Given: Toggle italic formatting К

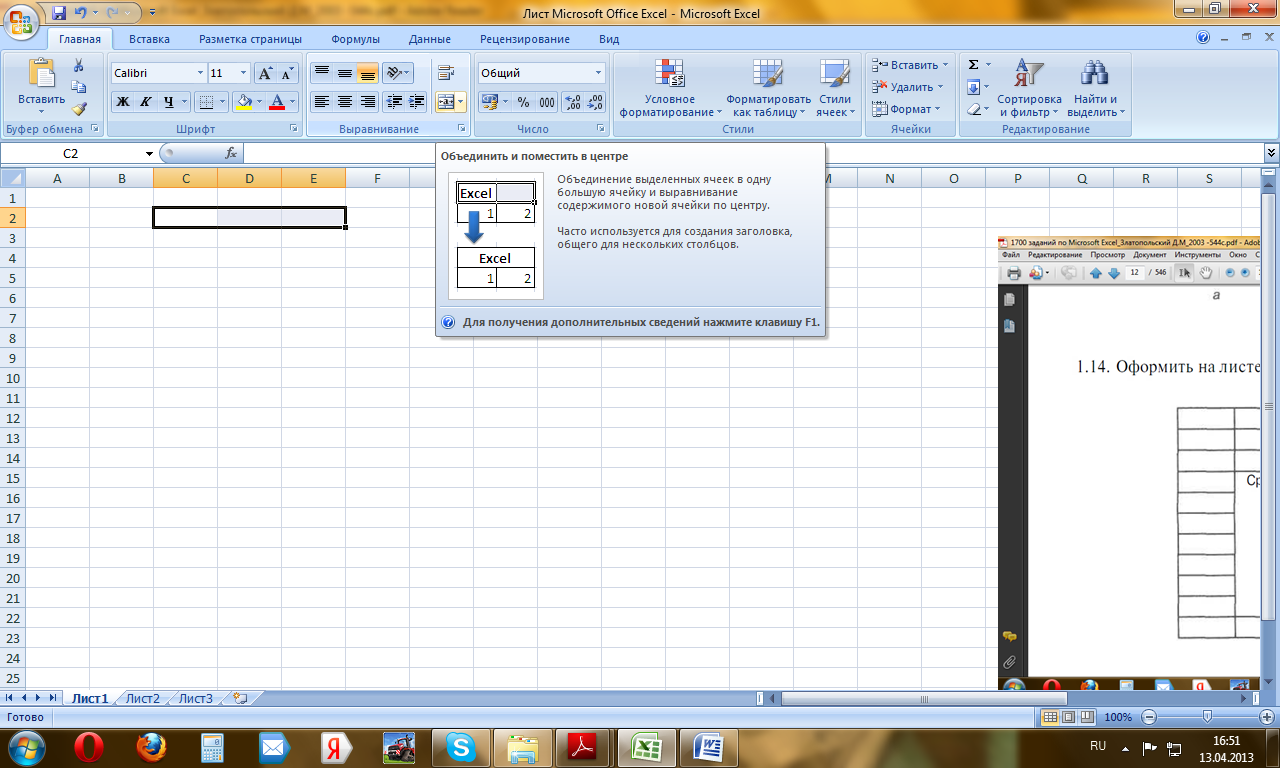Looking at the screenshot, I should (145, 102).
